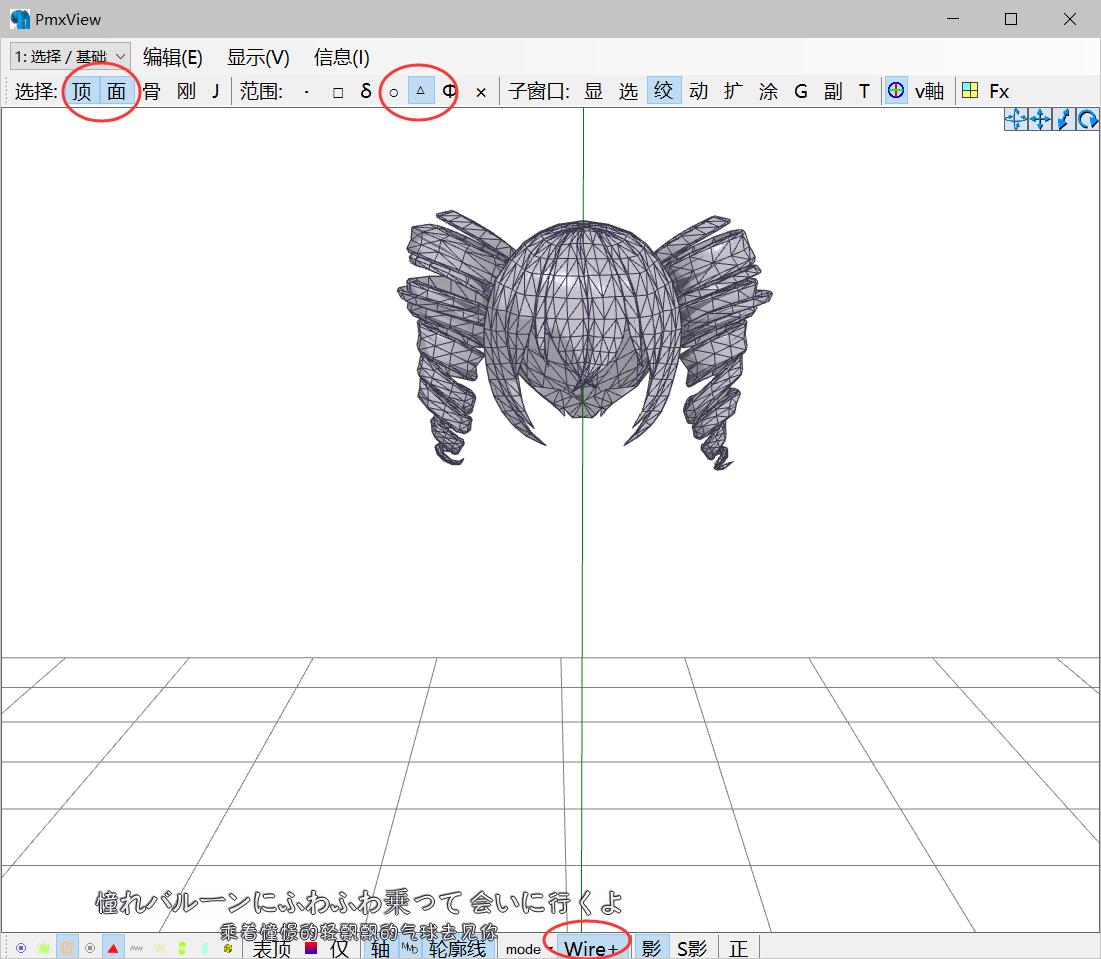1101x959 pixels.
Task: Click the Fx button
Action: click(x=999, y=91)
